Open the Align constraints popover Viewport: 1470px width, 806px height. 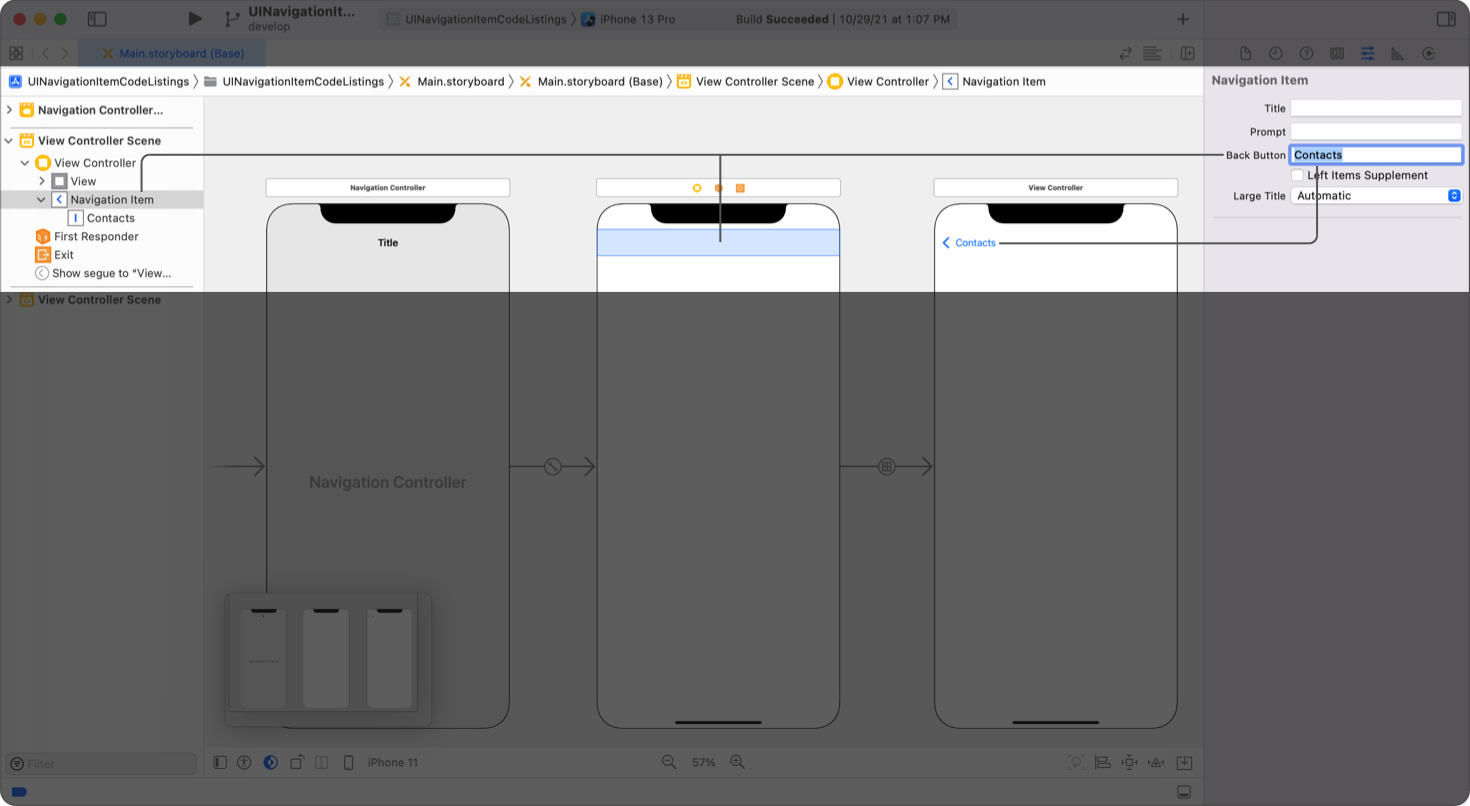pos(1102,762)
